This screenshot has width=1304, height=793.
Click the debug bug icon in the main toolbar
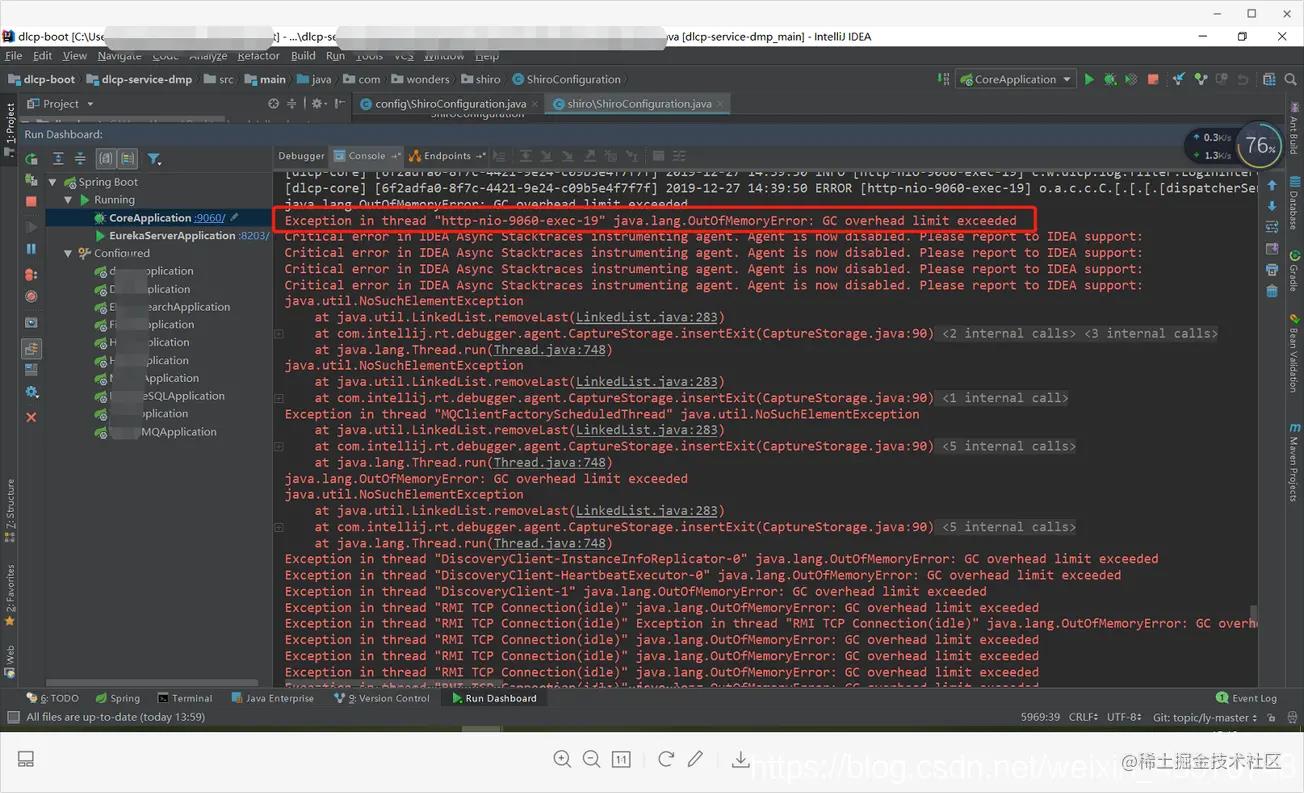click(x=1110, y=78)
